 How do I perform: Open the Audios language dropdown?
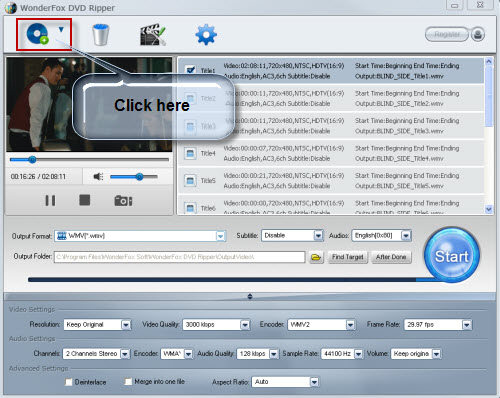coord(406,236)
